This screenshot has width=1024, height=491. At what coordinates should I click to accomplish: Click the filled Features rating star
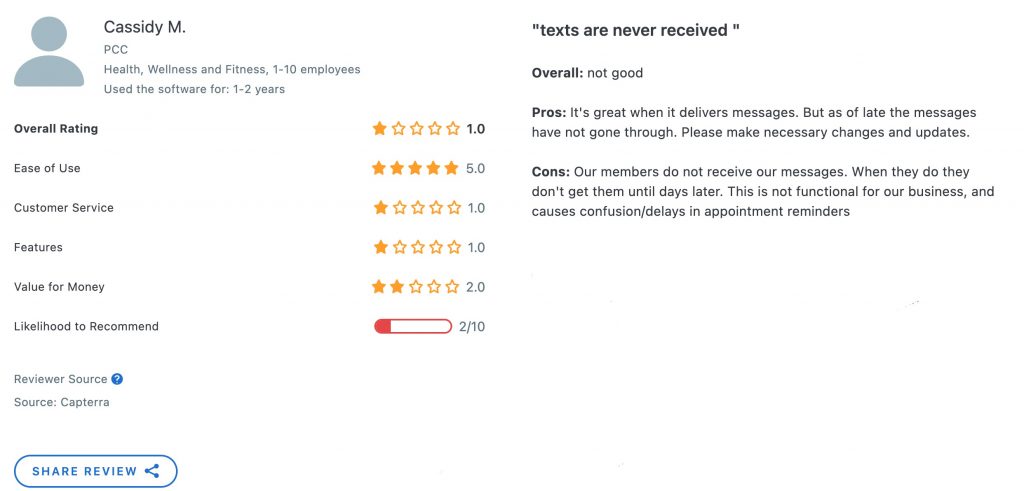pyautogui.click(x=379, y=247)
